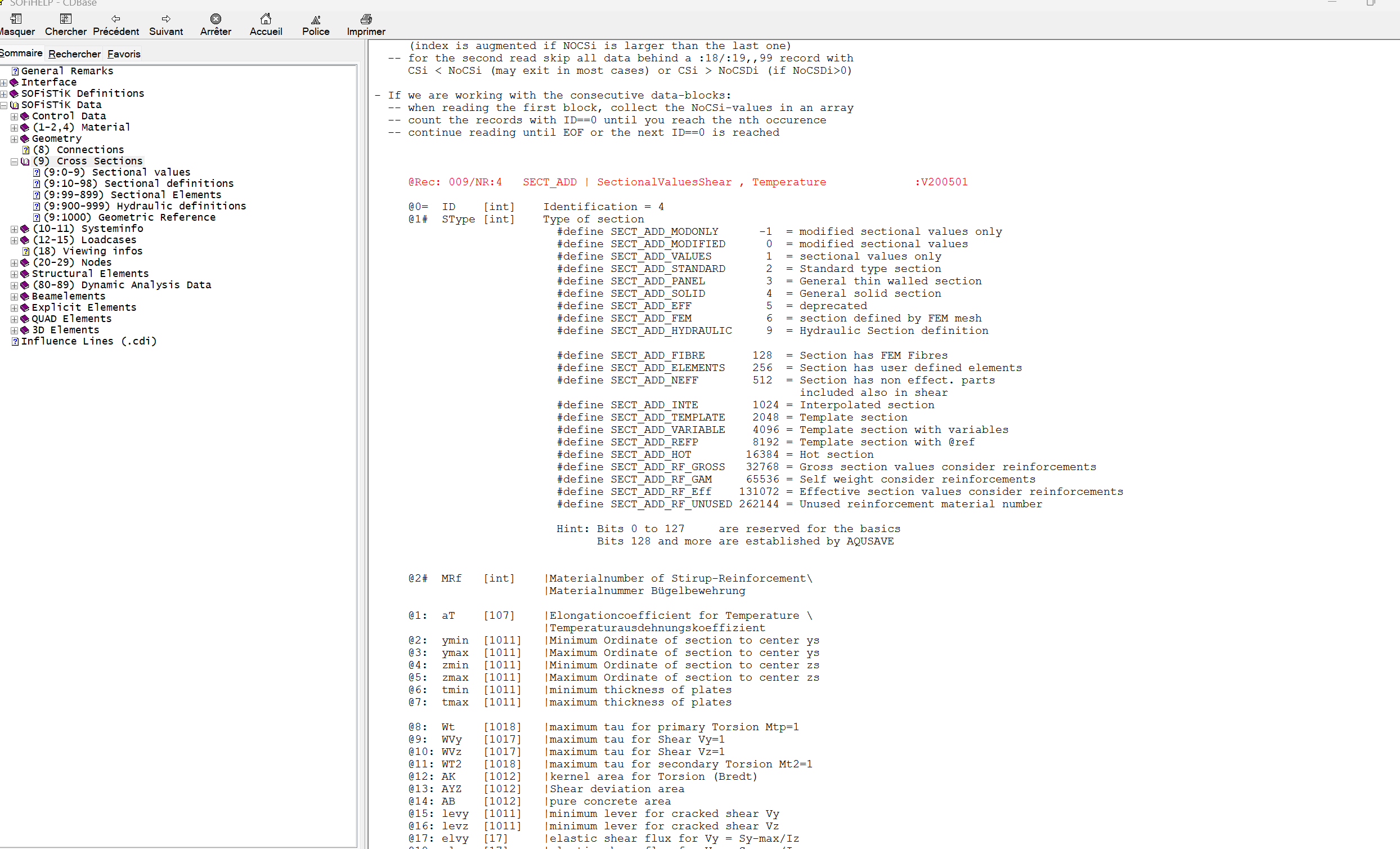Open (9:10-98) Sectional definitions topic
Screen dimensions: 1400x849
coord(138,184)
